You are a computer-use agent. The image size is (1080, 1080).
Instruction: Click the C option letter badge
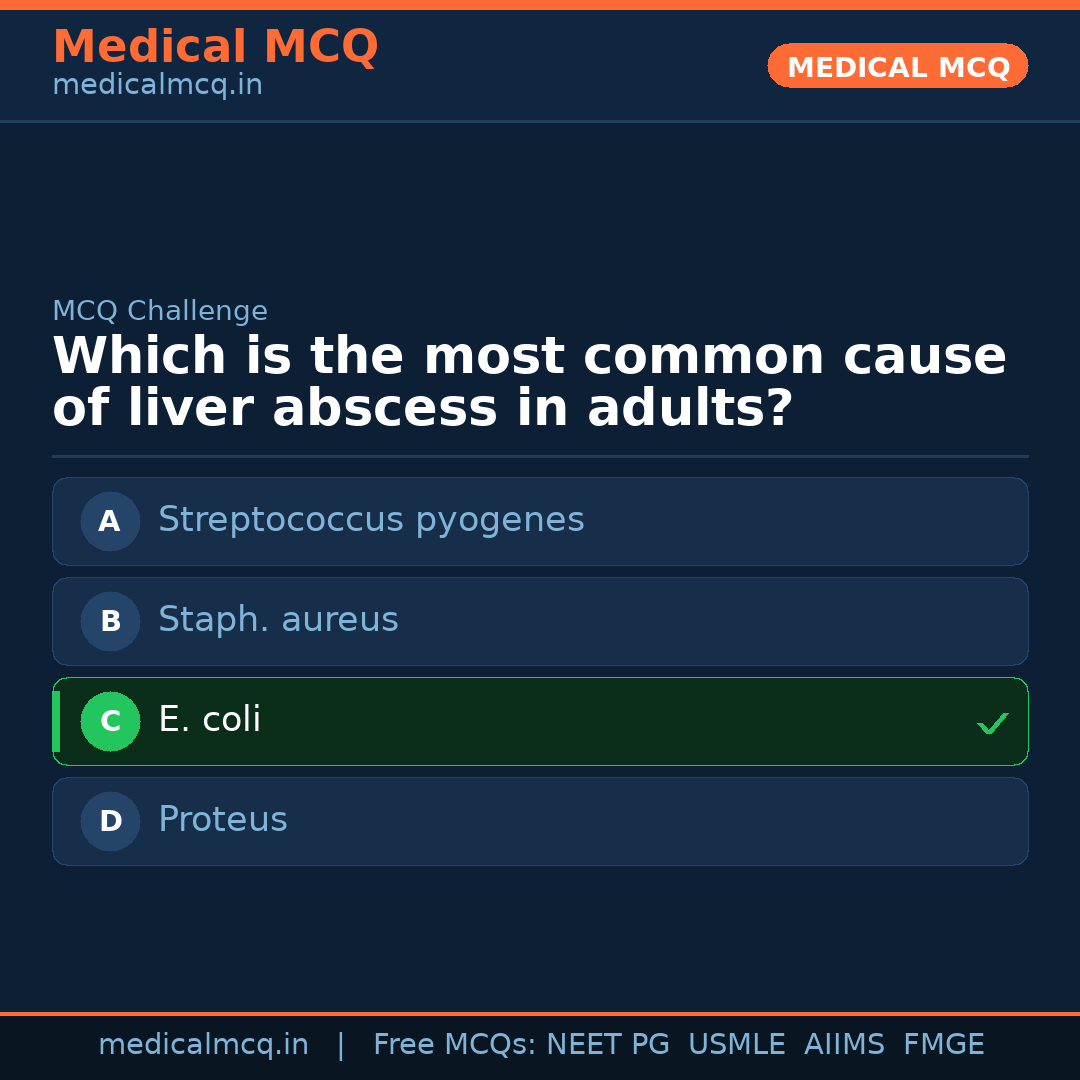(x=110, y=721)
